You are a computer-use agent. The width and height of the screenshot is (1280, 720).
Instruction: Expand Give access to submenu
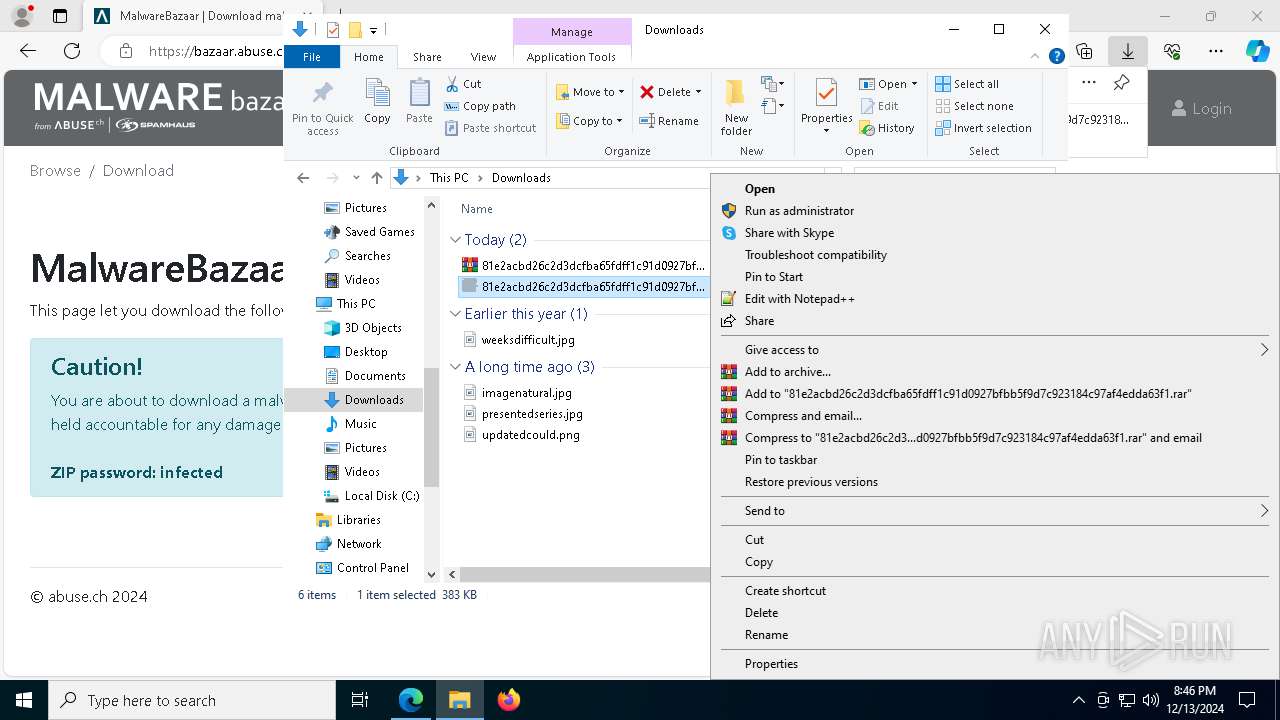pyautogui.click(x=995, y=350)
